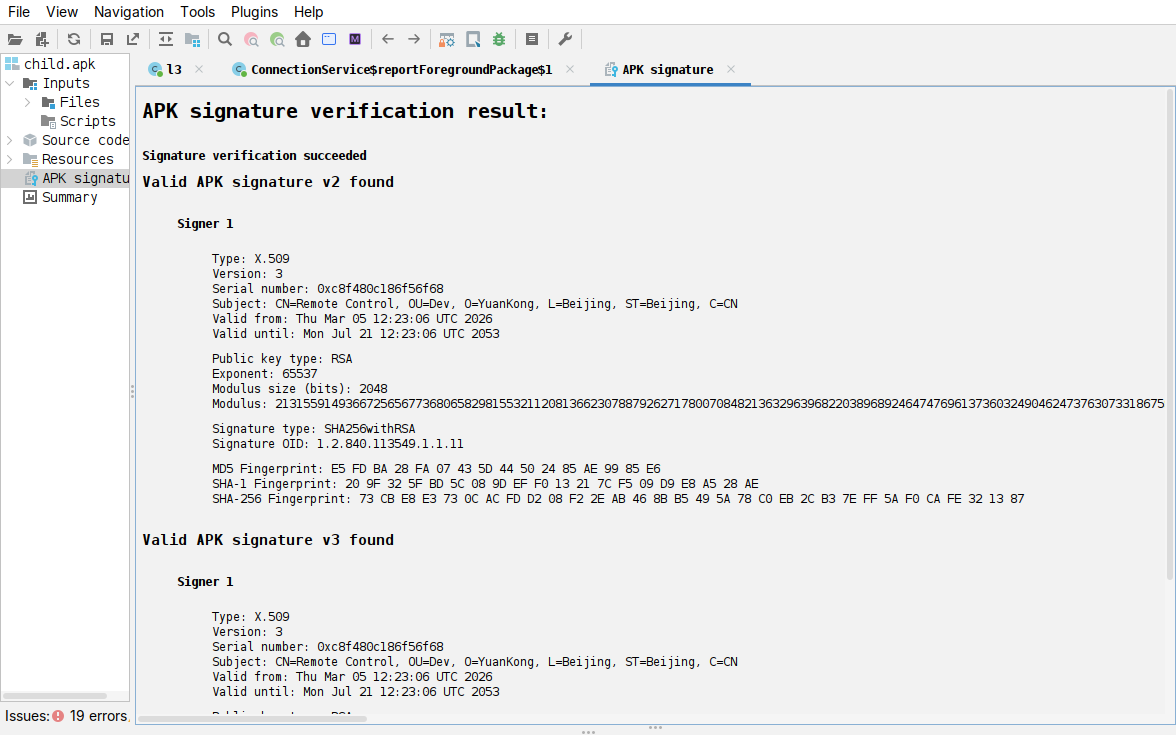
Task: Click the long Modulus value line
Action: [688, 404]
